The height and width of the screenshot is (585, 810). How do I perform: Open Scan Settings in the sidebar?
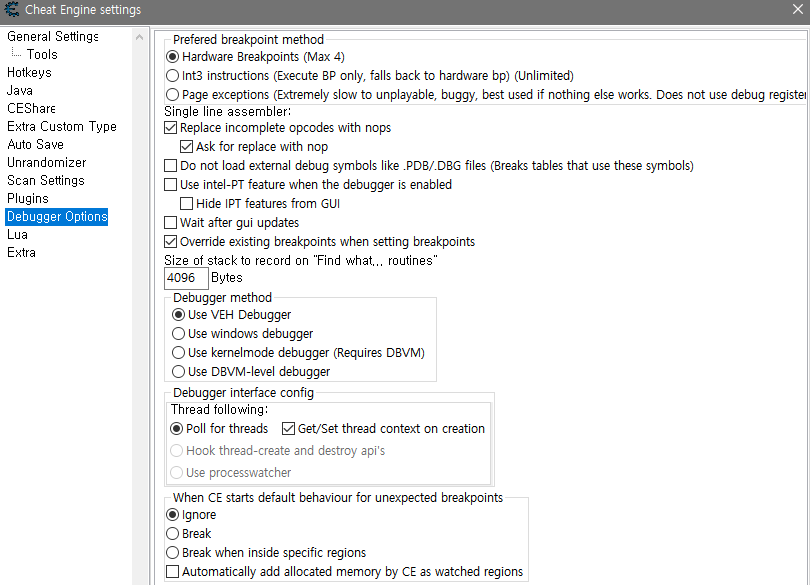45,181
